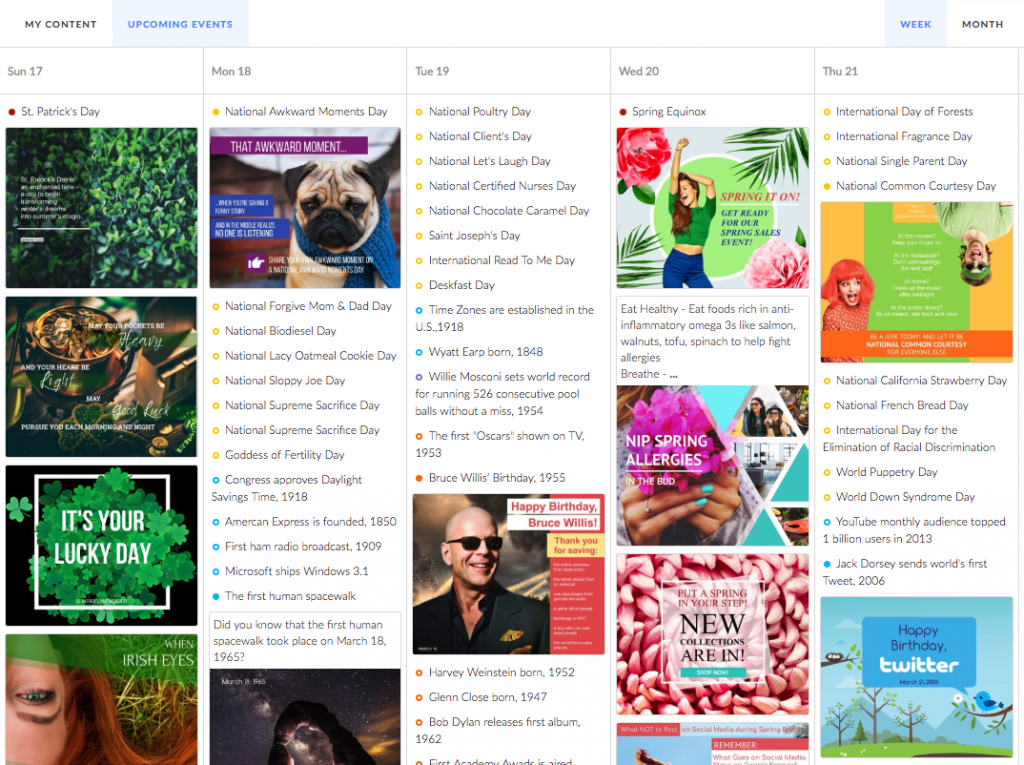This screenshot has width=1024, height=765.
Task: Click the 'When Irish Eyes' image
Action: pyautogui.click(x=101, y=699)
